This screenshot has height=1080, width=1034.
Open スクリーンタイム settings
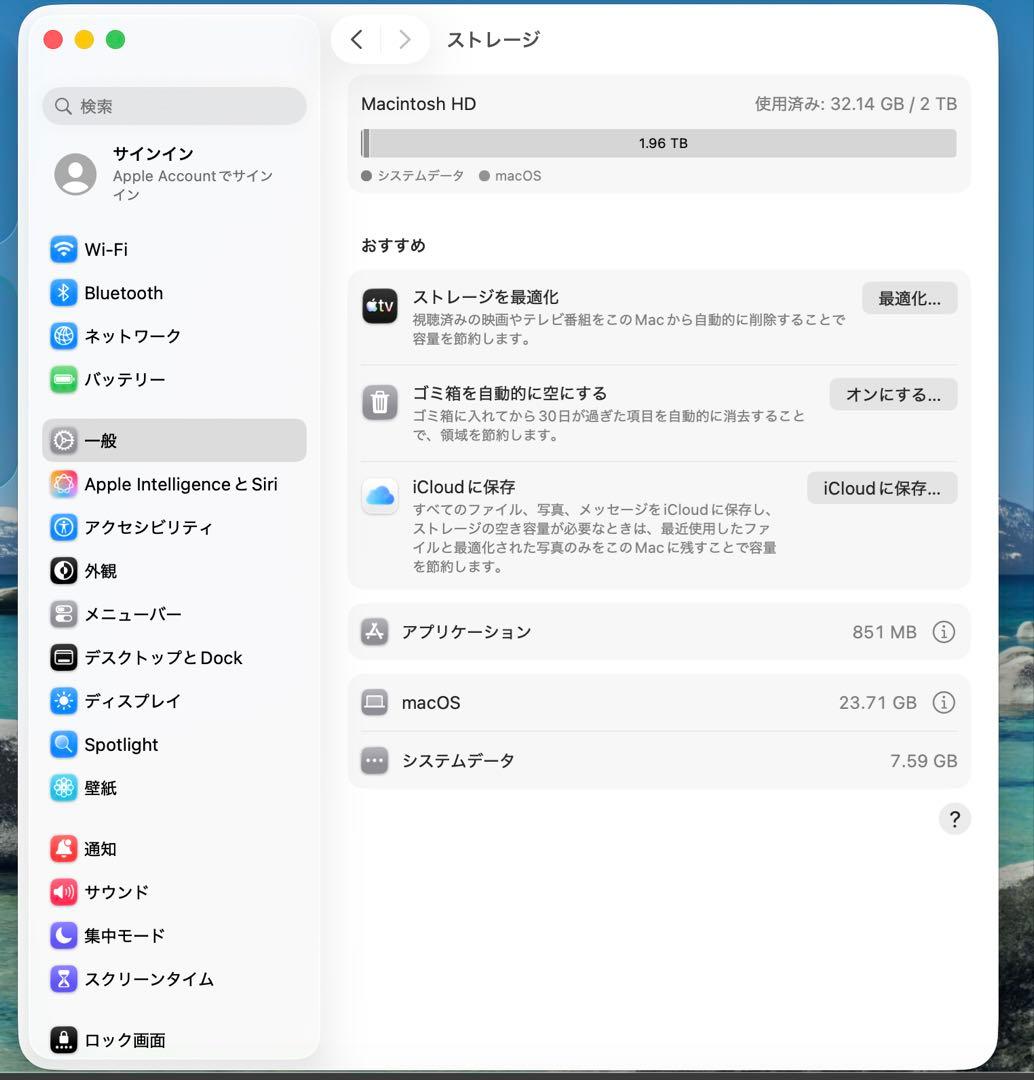(63, 979)
